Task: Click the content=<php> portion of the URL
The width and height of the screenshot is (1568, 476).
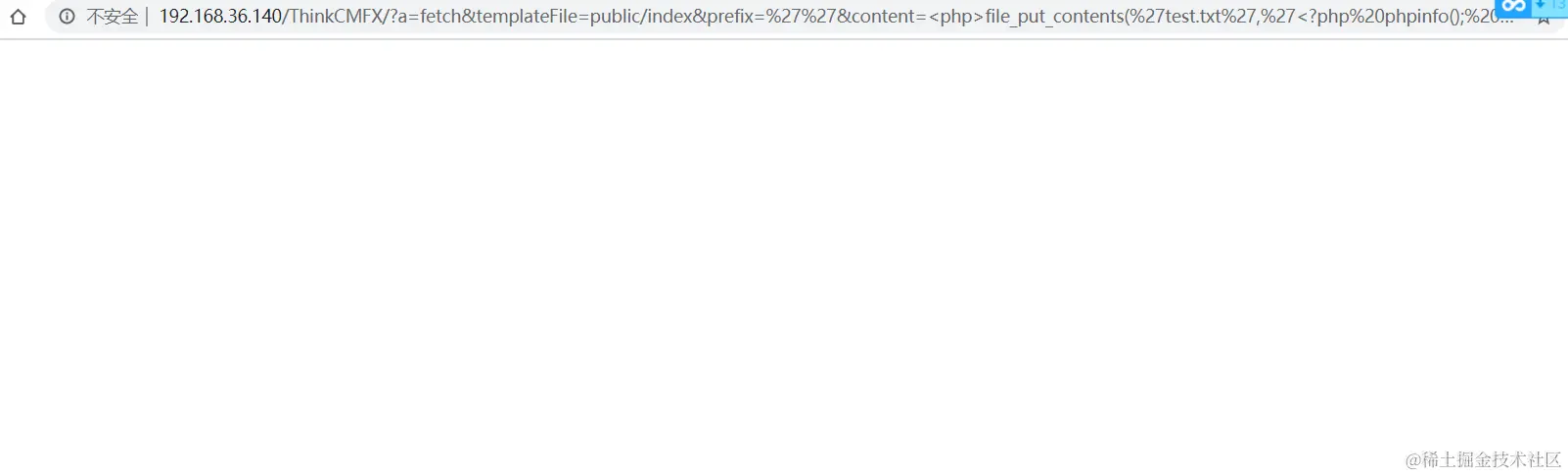Action: click(x=918, y=17)
